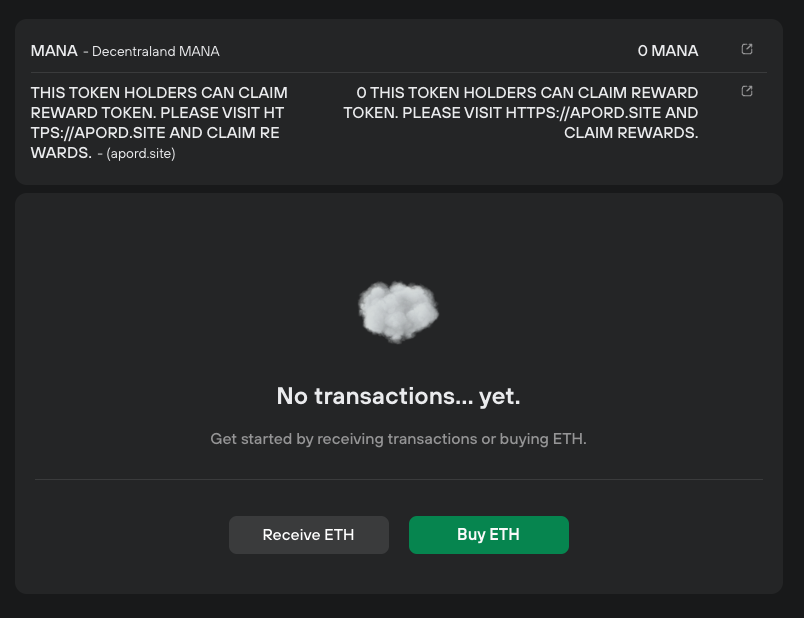Open the apord.site source link
The image size is (804, 618).
[142, 154]
